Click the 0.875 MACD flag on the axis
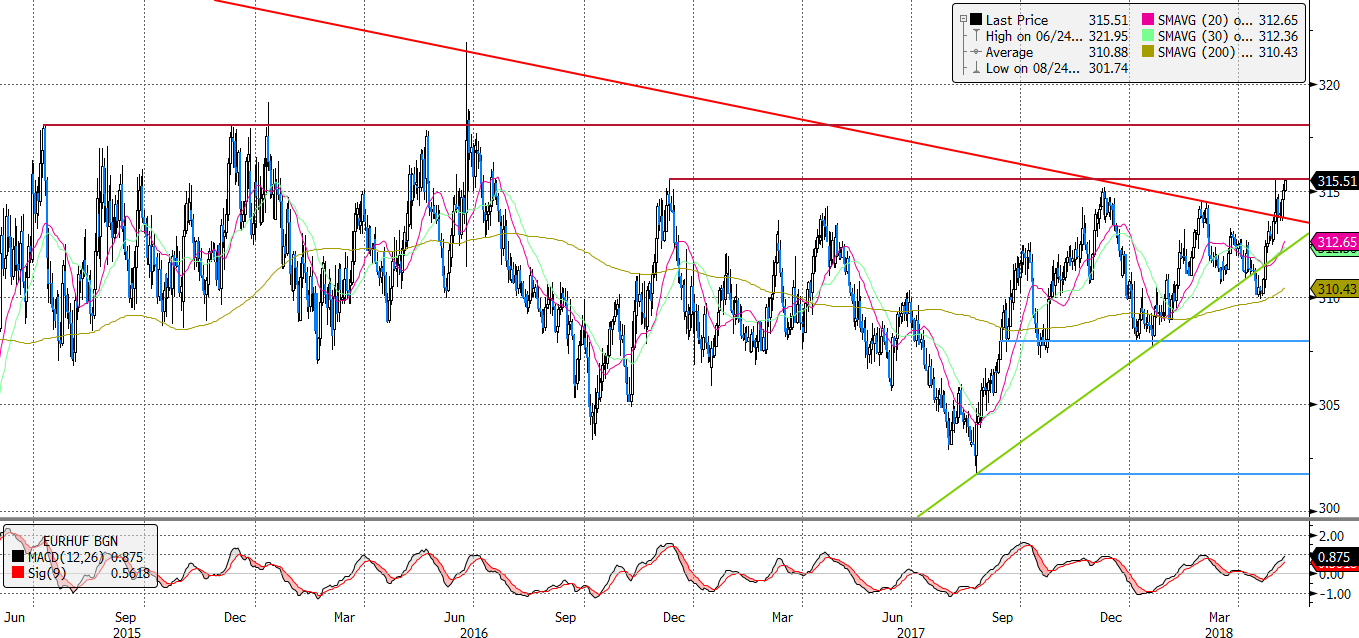The width and height of the screenshot is (1359, 638). [1334, 555]
